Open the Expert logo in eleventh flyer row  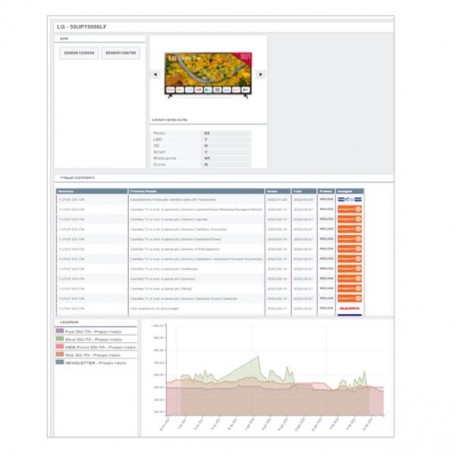[x=349, y=298]
